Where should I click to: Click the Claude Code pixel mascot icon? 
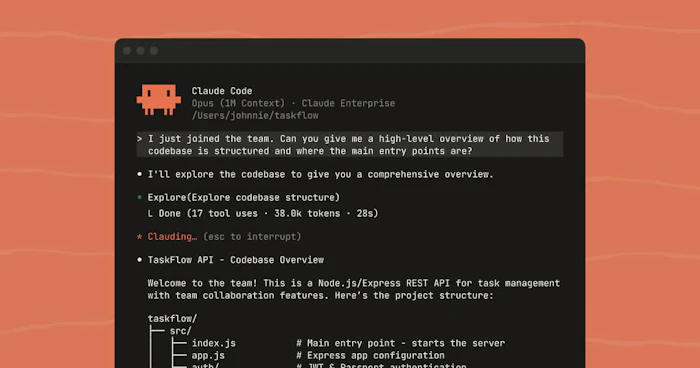[x=158, y=100]
